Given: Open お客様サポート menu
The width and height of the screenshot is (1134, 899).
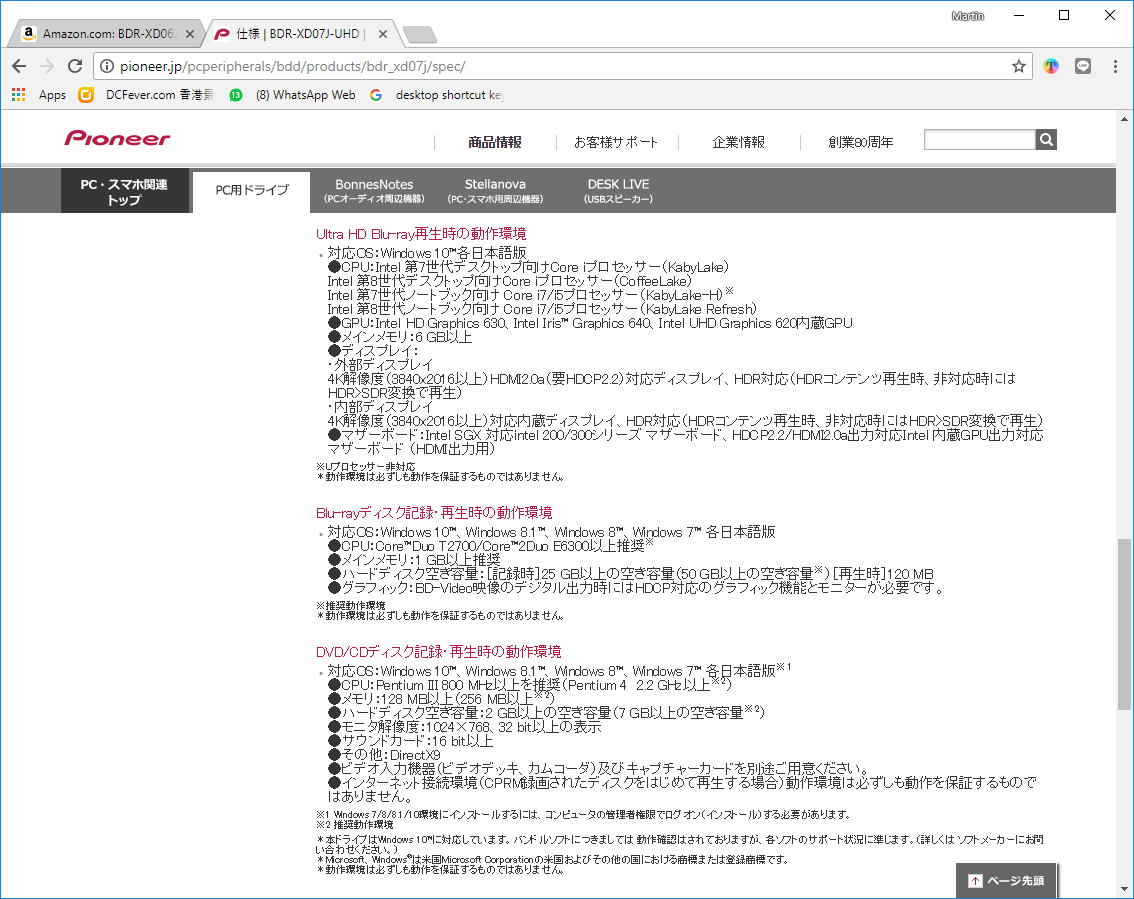Looking at the screenshot, I should (x=616, y=142).
